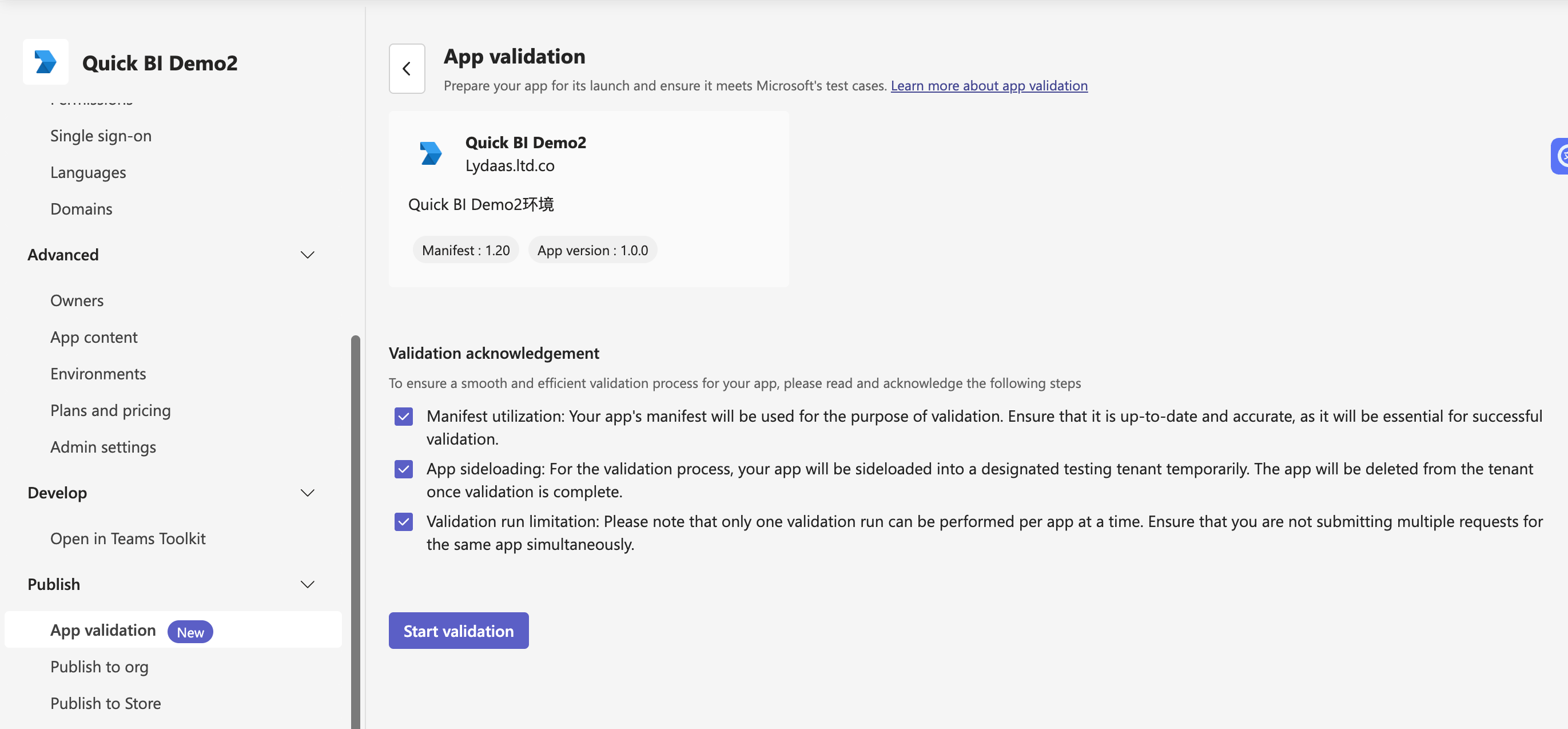
Task: Open the Languages page
Action: pos(88,172)
